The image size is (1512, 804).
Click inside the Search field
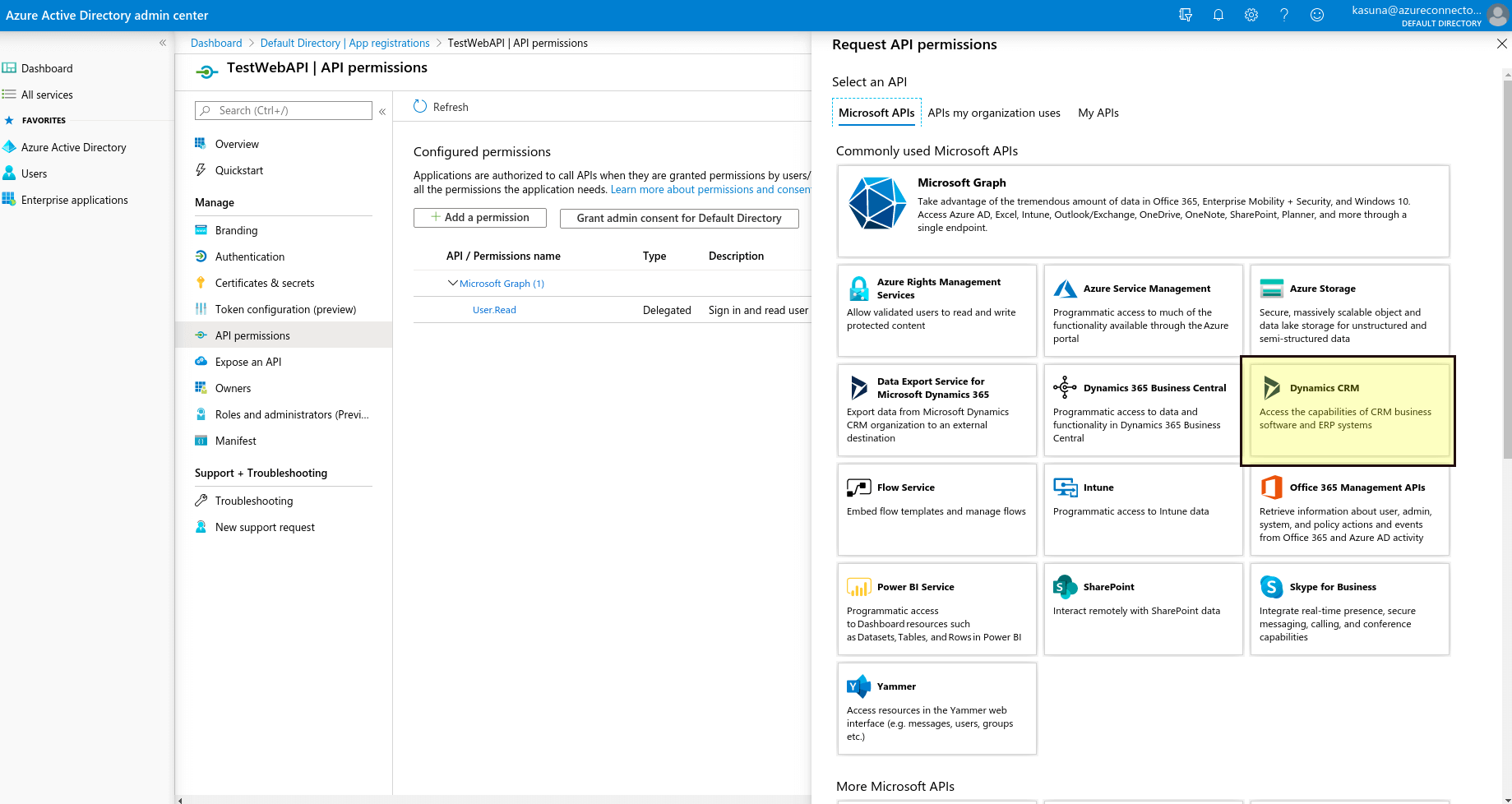(283, 110)
